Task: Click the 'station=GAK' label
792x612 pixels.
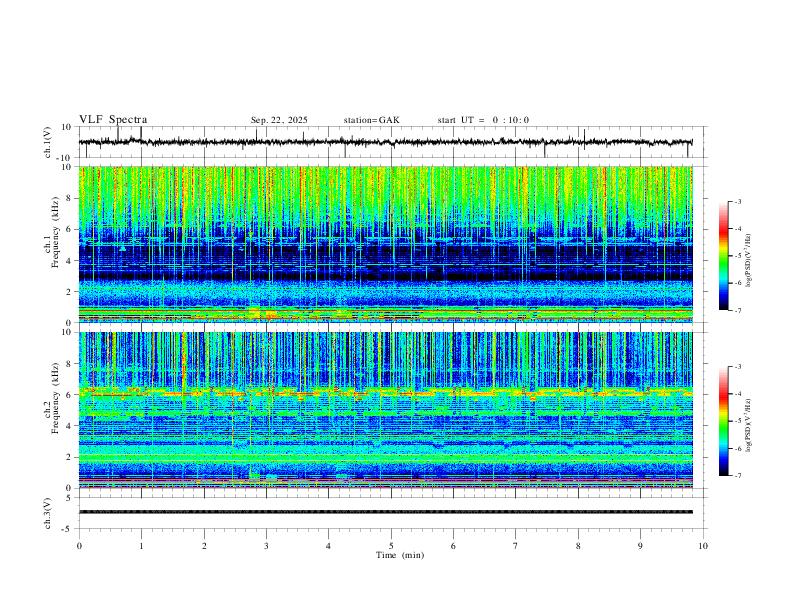Action: click(x=371, y=120)
